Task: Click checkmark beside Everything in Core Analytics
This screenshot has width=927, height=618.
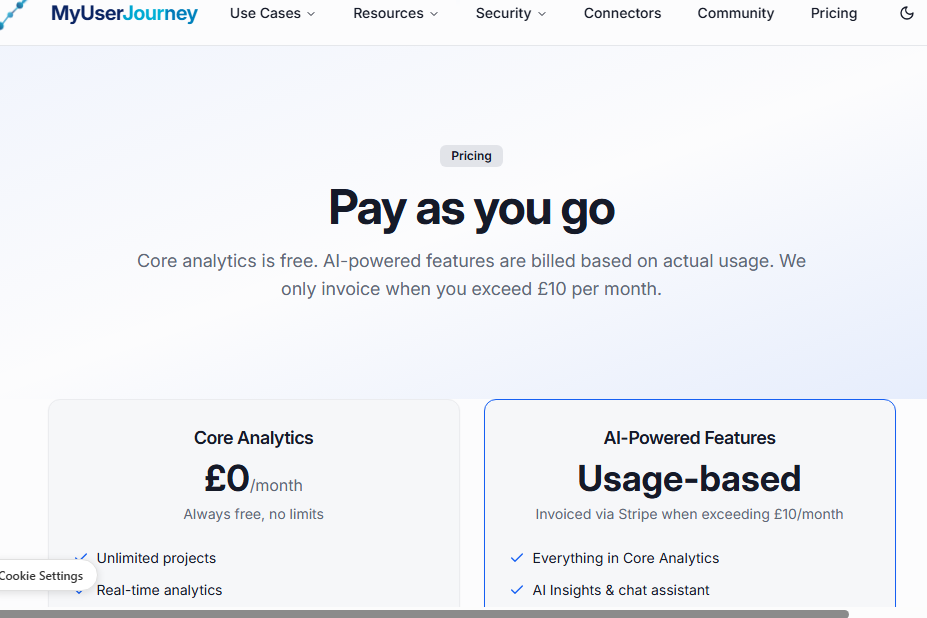Action: pos(517,558)
